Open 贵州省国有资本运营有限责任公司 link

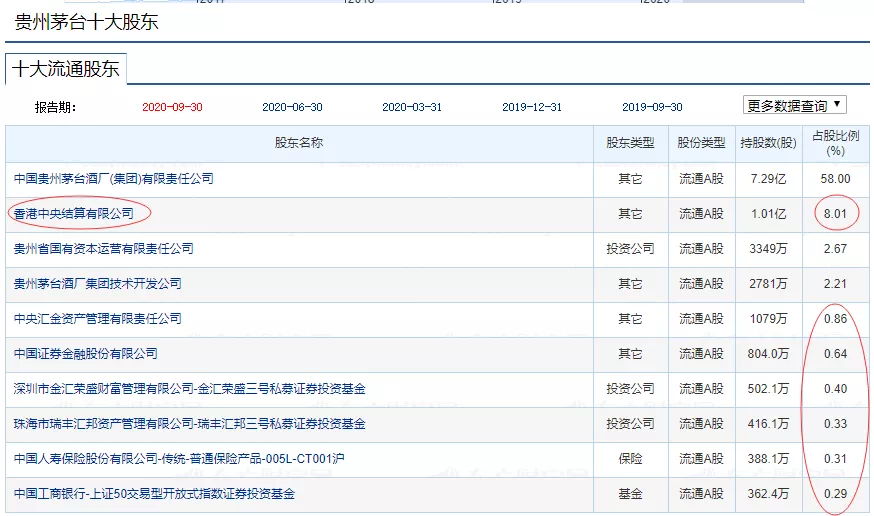coord(104,249)
